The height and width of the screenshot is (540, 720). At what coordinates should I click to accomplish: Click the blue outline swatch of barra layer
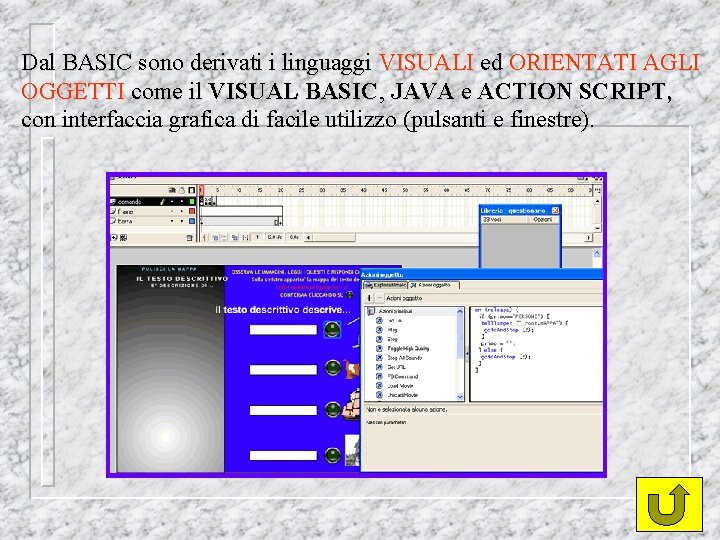tap(192, 221)
